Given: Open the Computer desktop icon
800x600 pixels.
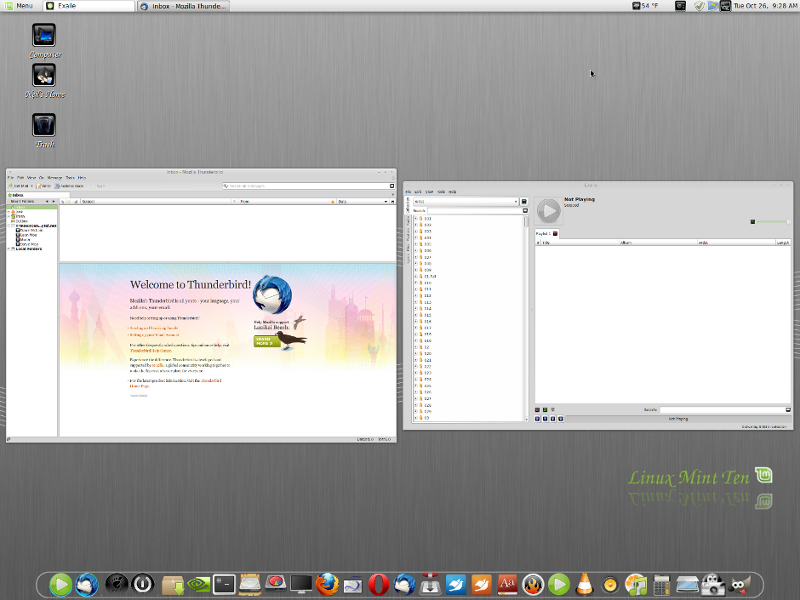Looking at the screenshot, I should point(44,35).
